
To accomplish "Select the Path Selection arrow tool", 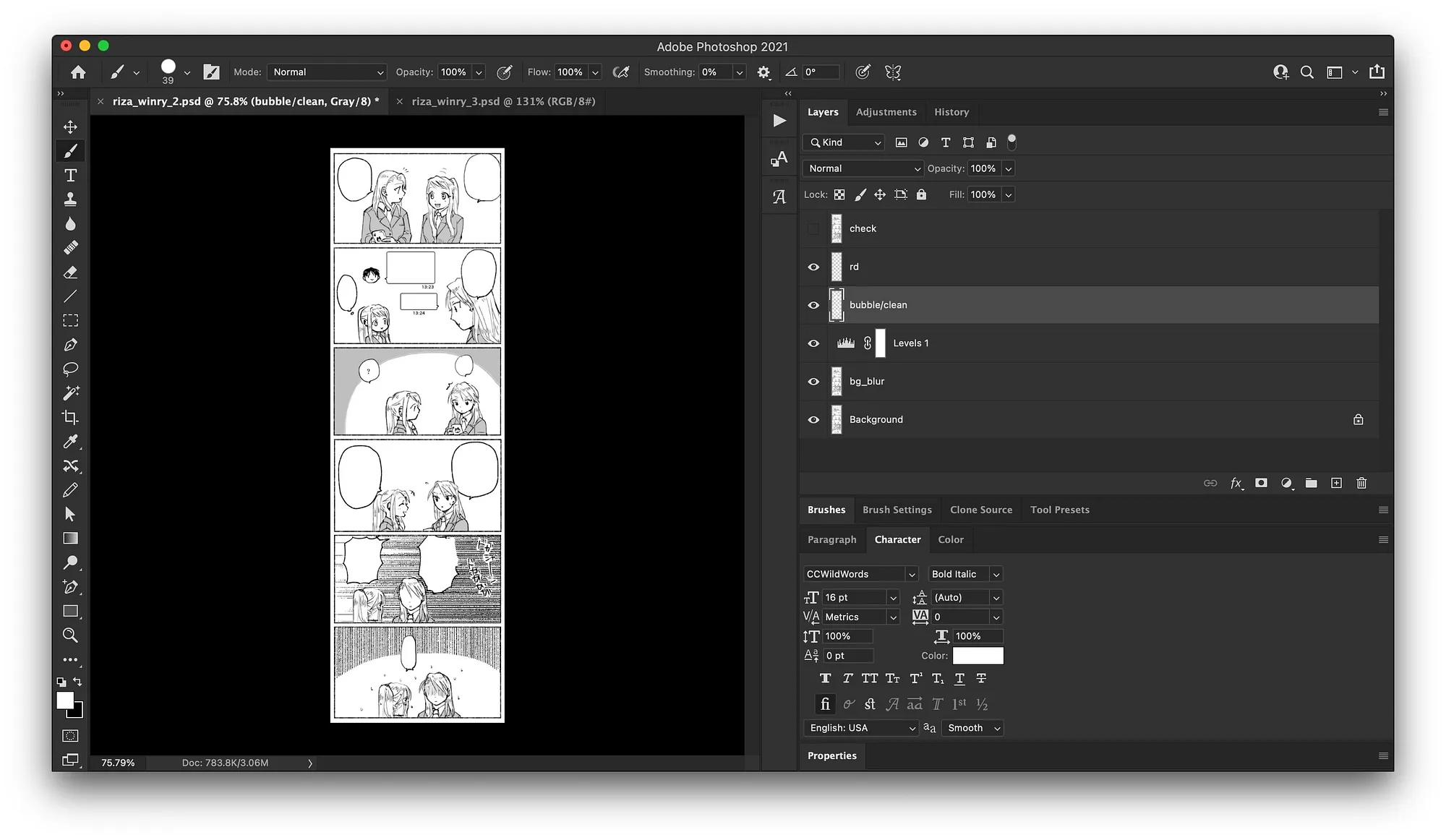I will tap(70, 515).
